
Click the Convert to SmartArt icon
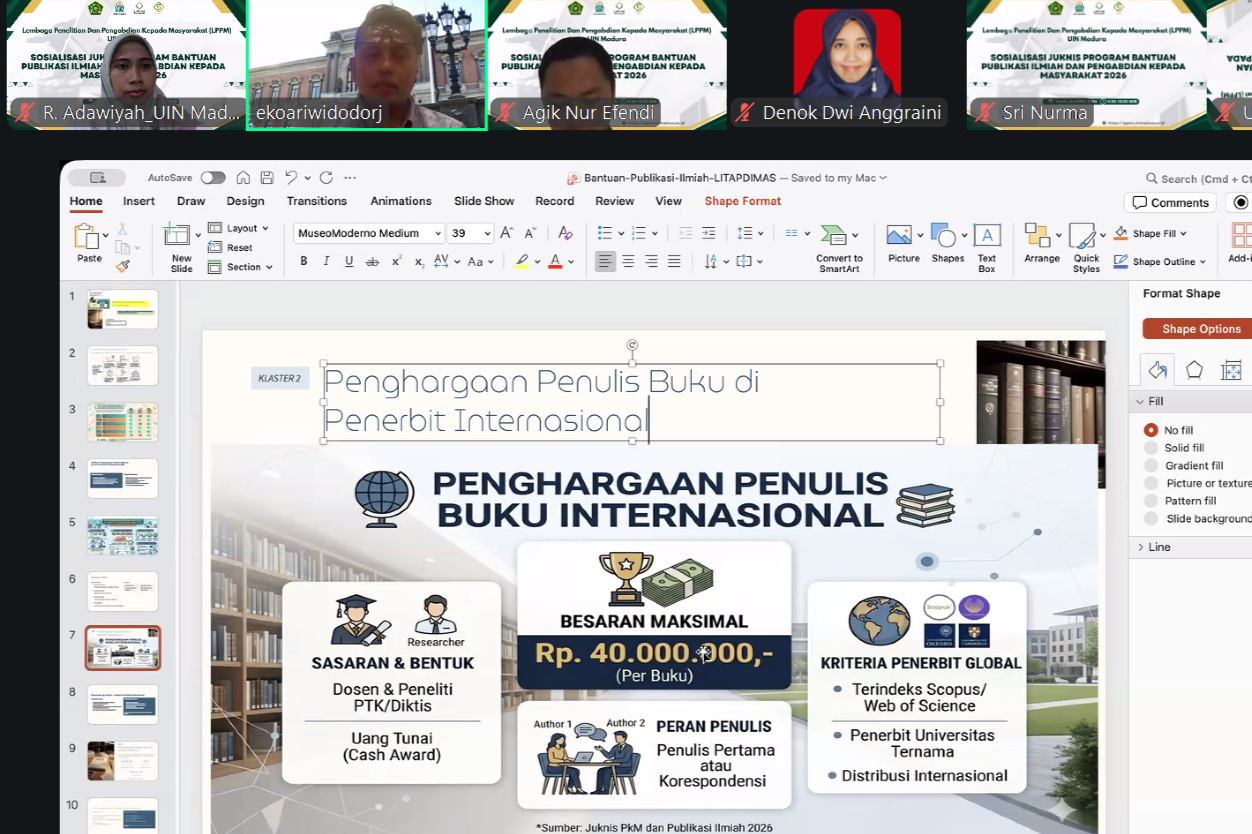[x=838, y=246]
